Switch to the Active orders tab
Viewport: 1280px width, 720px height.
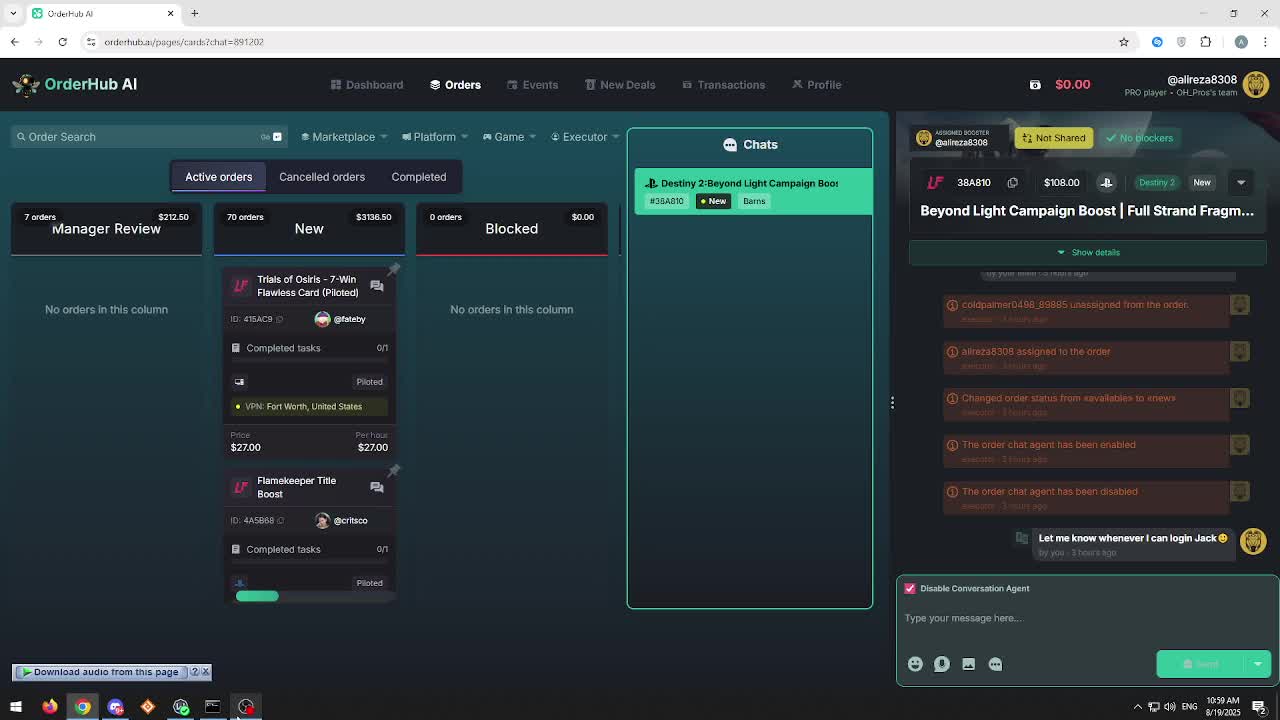[218, 177]
